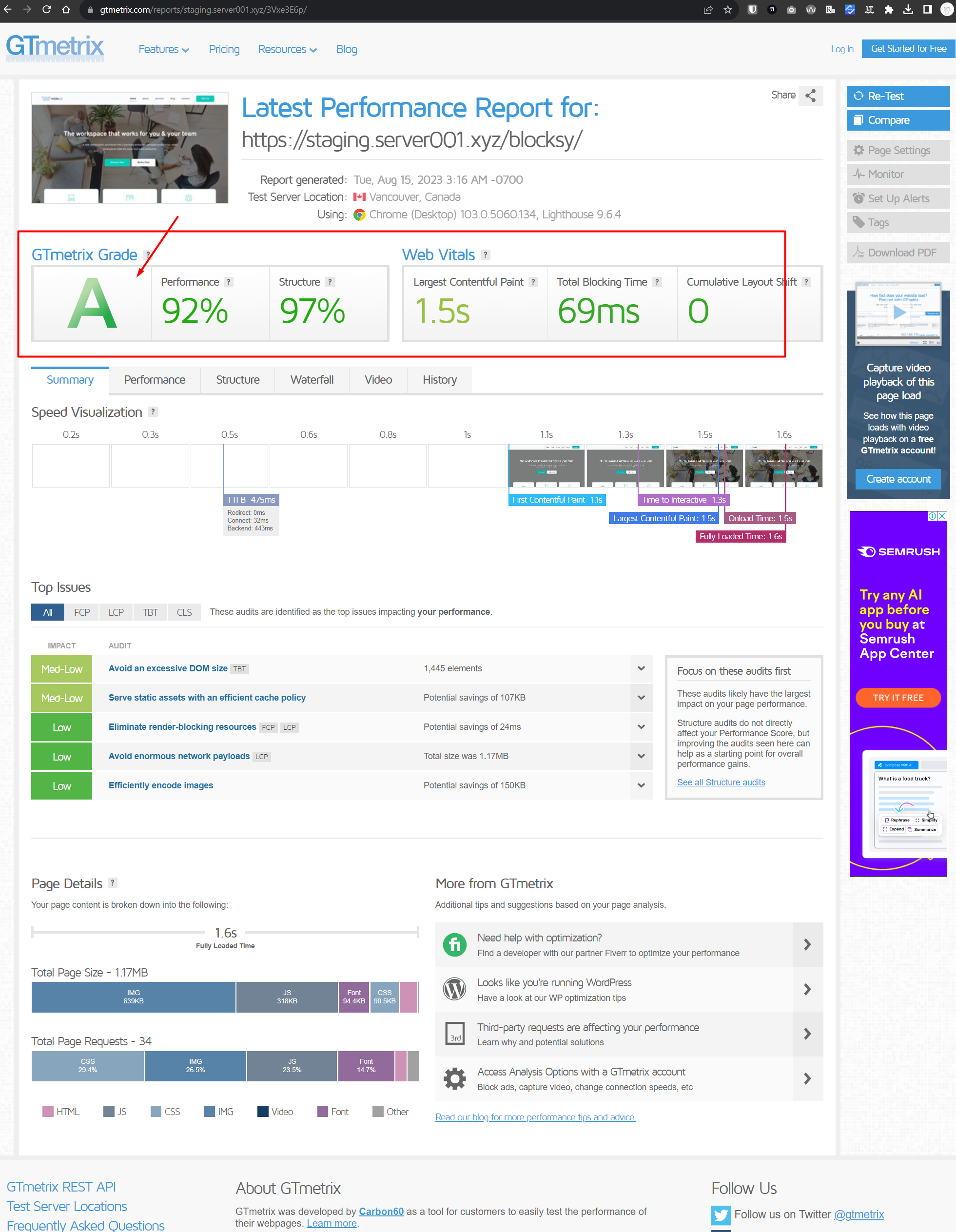The width and height of the screenshot is (956, 1232).
Task: Open help tooltip beside GTmetrix Grade
Action: click(148, 255)
